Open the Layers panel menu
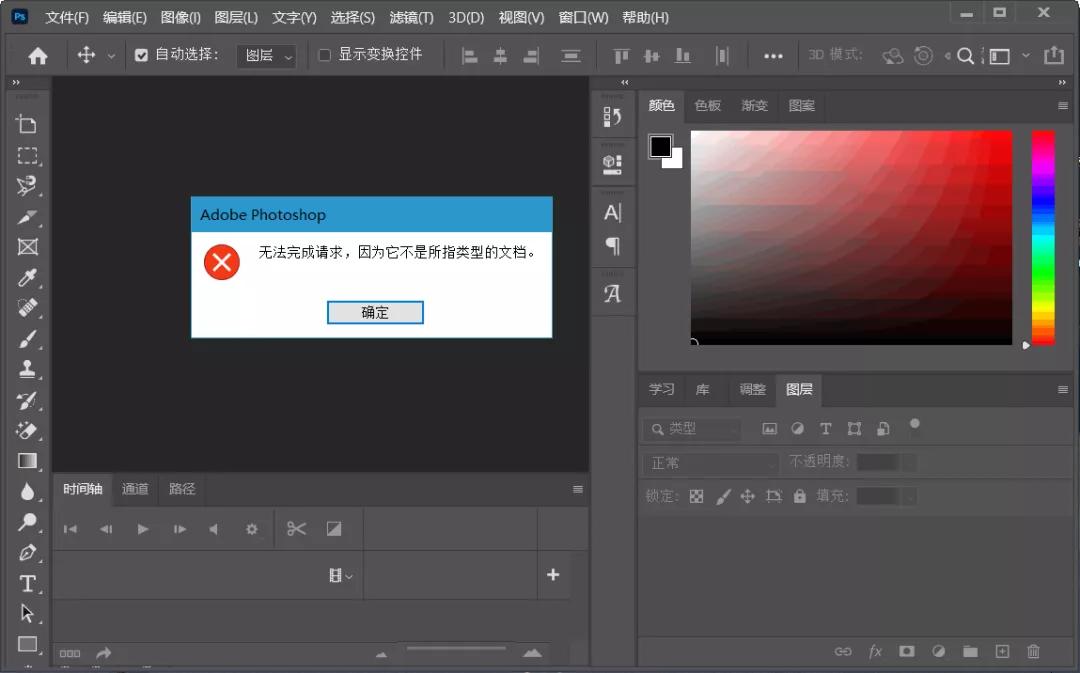Screen dimensions: 1080x673 tap(1062, 390)
